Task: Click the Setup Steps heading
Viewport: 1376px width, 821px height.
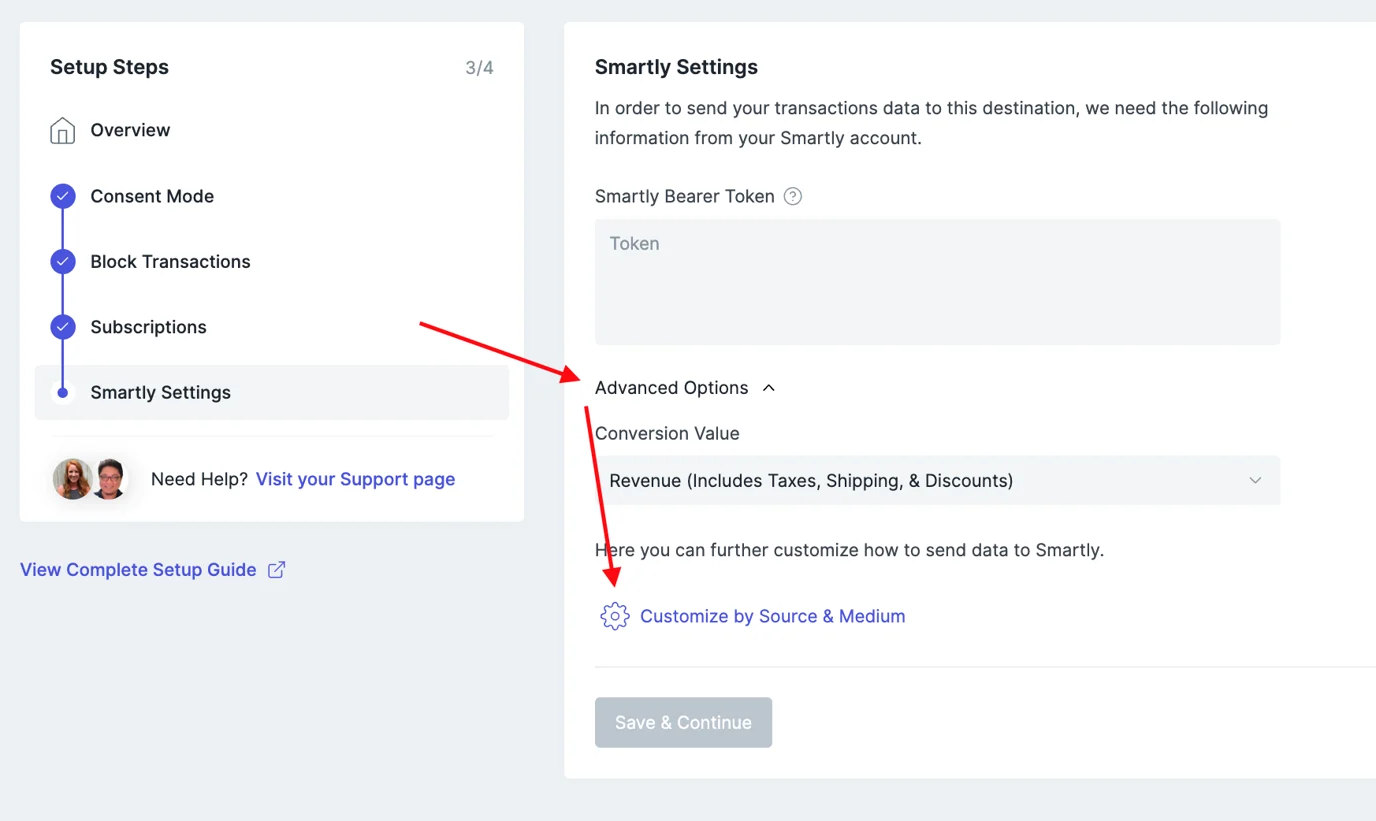Action: click(x=109, y=67)
